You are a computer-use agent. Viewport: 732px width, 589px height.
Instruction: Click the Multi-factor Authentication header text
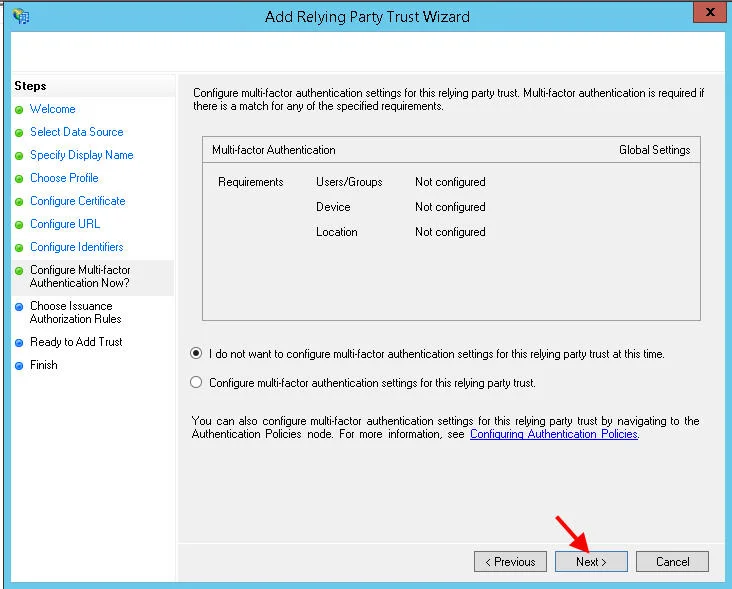274,150
